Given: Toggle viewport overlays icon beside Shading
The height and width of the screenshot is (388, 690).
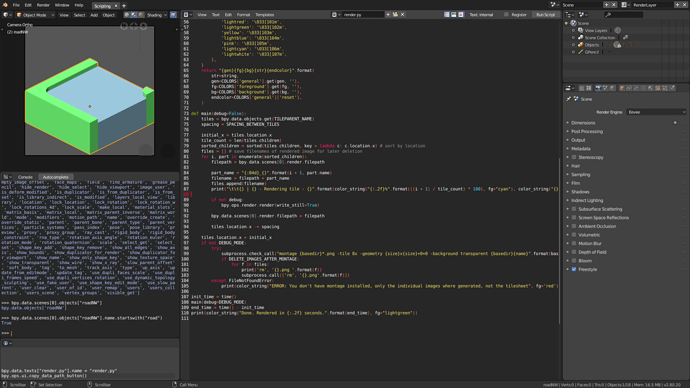Looking at the screenshot, I should [173, 15].
